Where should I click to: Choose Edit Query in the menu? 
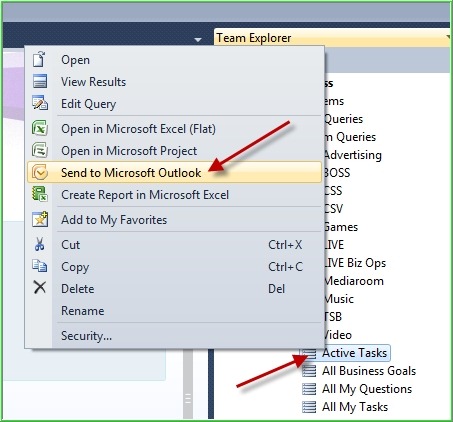(174, 104)
